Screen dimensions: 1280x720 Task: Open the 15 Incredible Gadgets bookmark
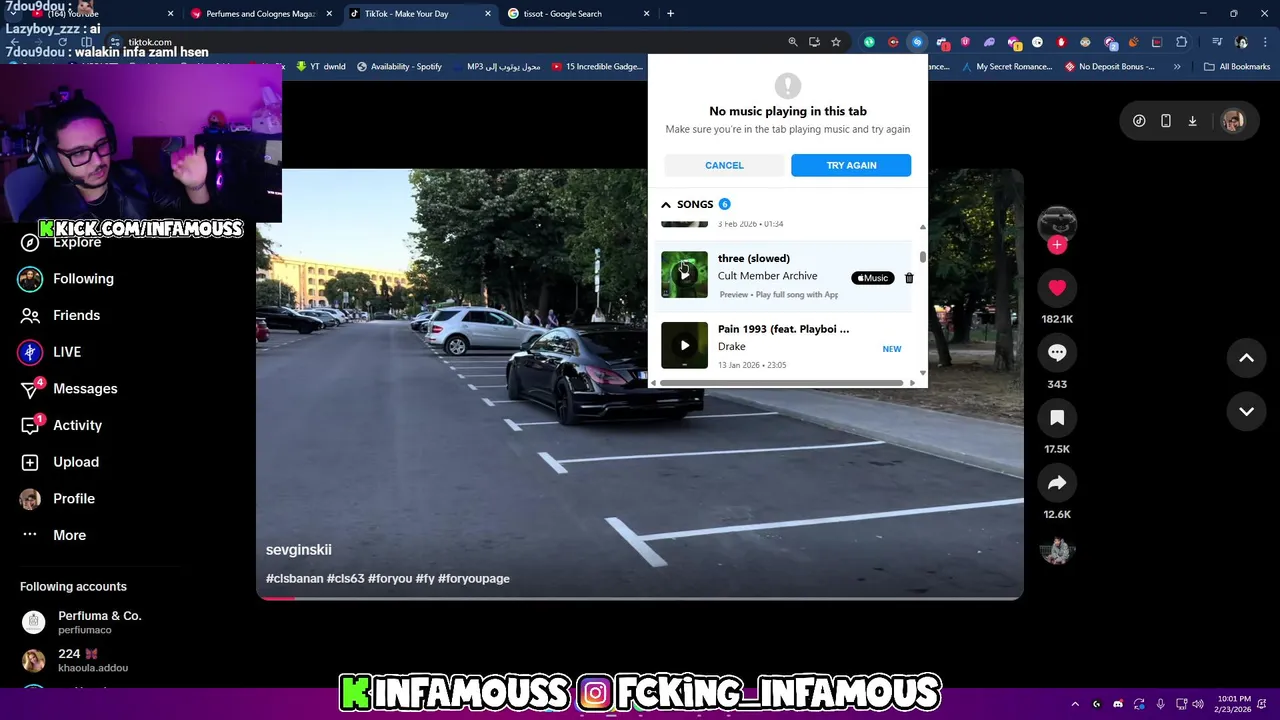(597, 67)
